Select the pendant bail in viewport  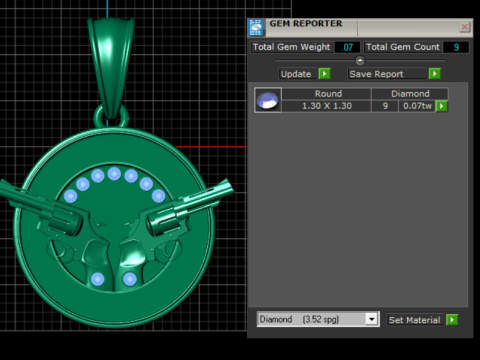coord(112,67)
